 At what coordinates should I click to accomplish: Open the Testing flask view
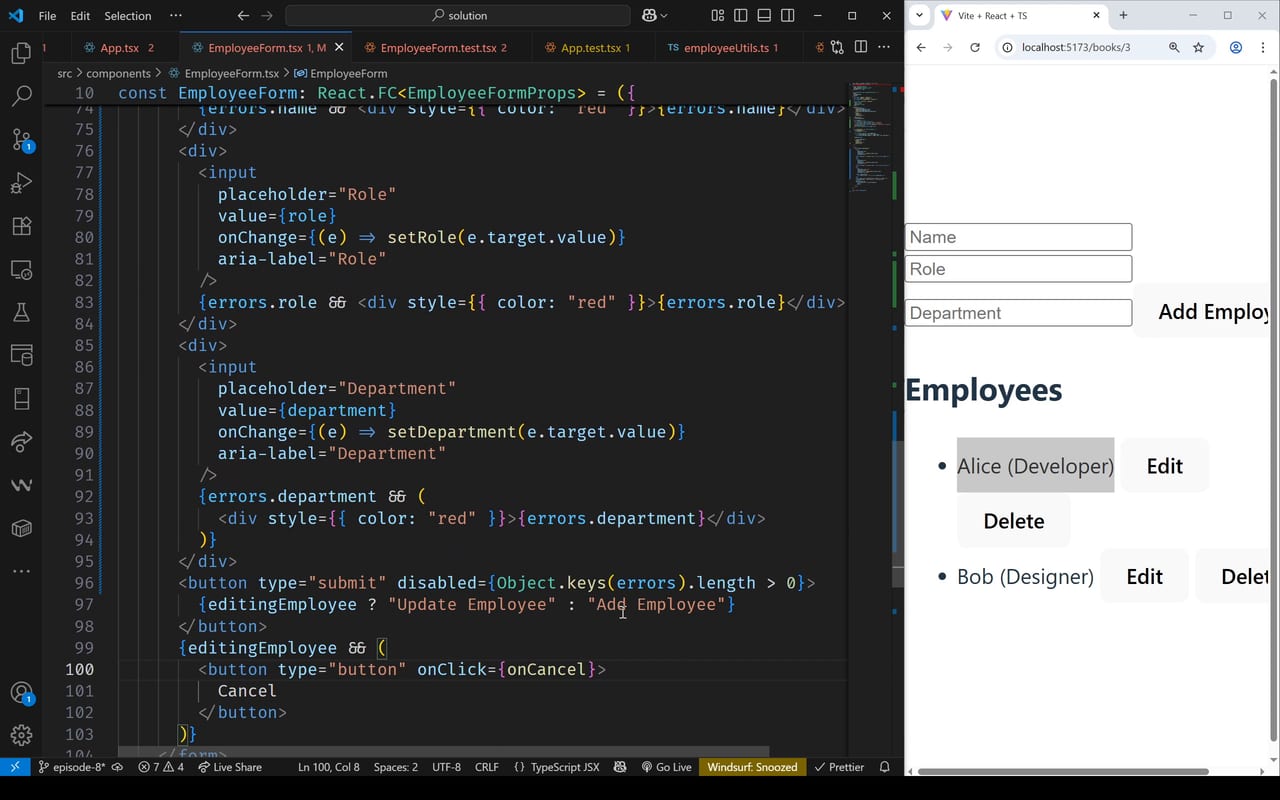(x=21, y=313)
